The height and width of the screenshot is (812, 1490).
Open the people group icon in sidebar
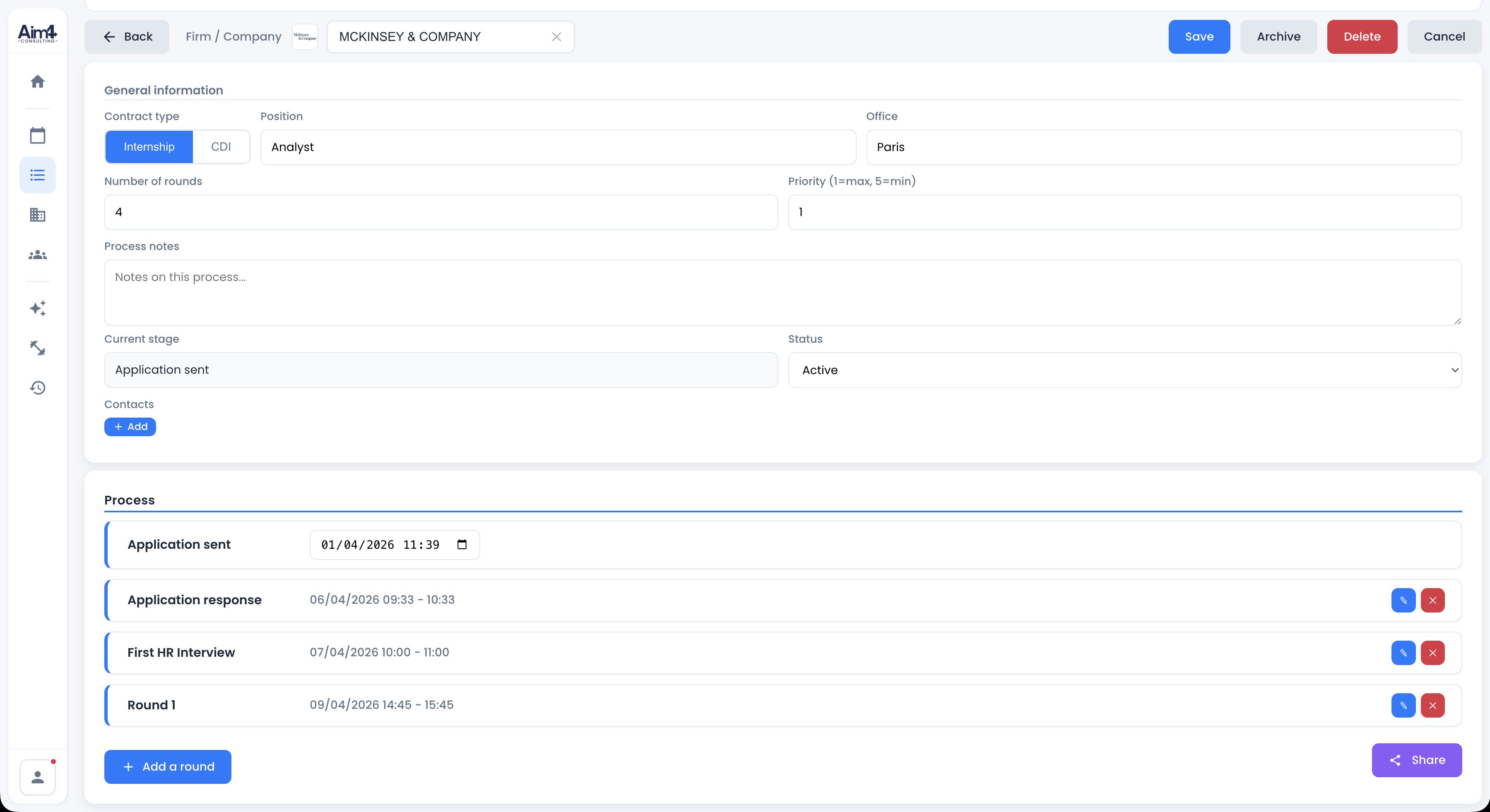click(x=38, y=255)
